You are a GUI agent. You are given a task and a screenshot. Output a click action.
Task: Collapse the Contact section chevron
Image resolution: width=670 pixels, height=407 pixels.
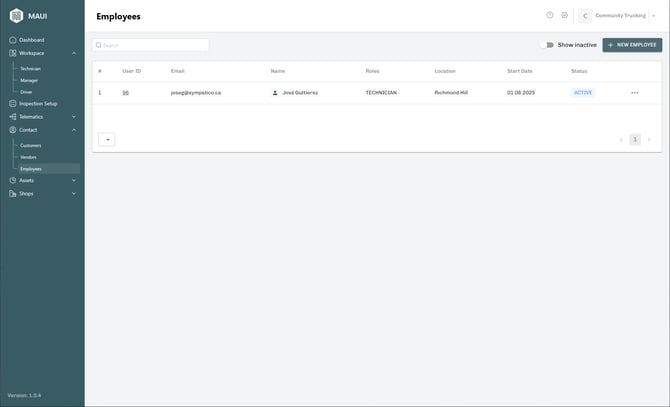(x=73, y=130)
